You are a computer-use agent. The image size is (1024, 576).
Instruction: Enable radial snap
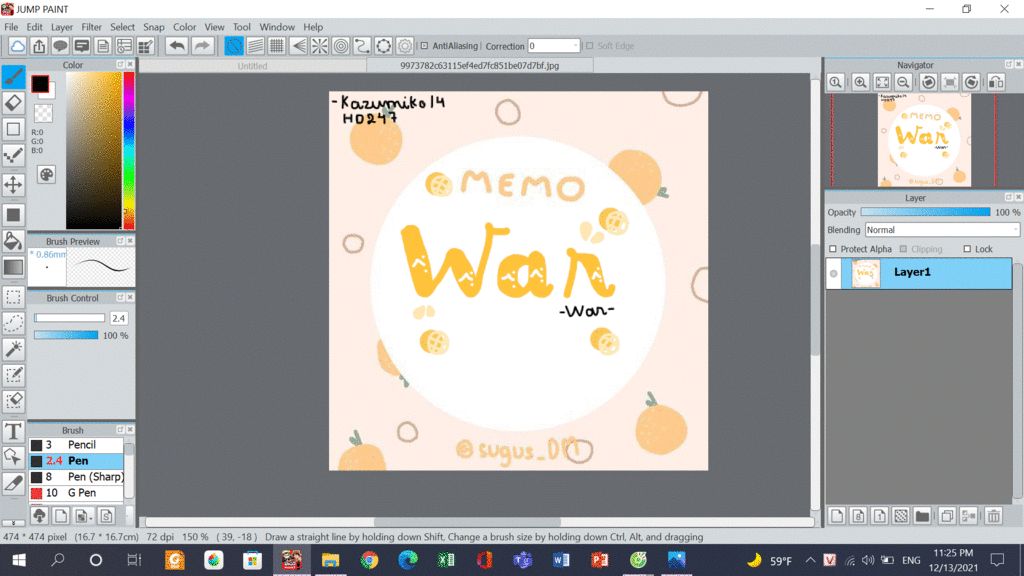(x=319, y=46)
